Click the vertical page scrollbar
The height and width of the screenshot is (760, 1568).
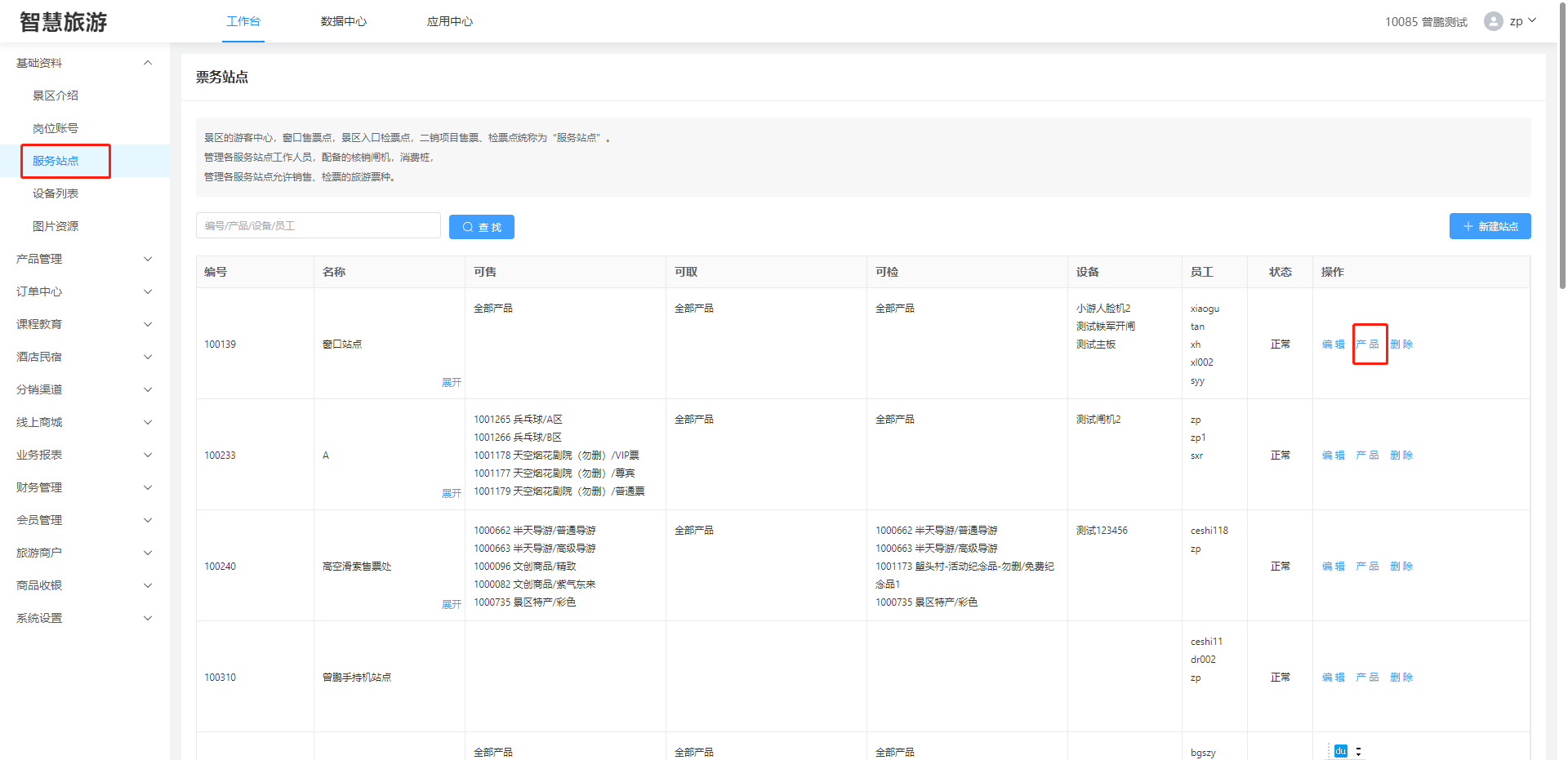[x=1561, y=163]
